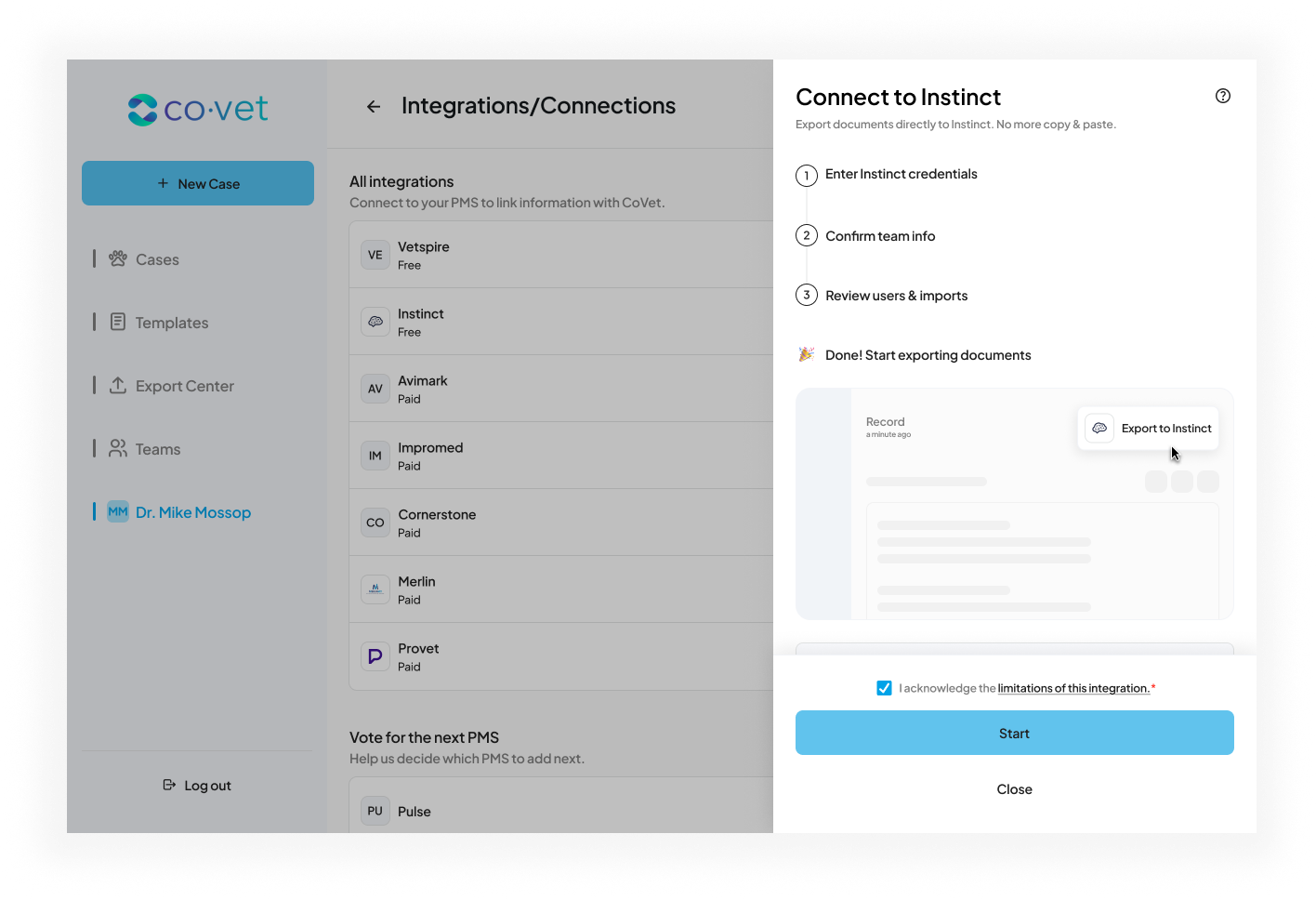Open the limitations of this integration link

pyautogui.click(x=1073, y=688)
